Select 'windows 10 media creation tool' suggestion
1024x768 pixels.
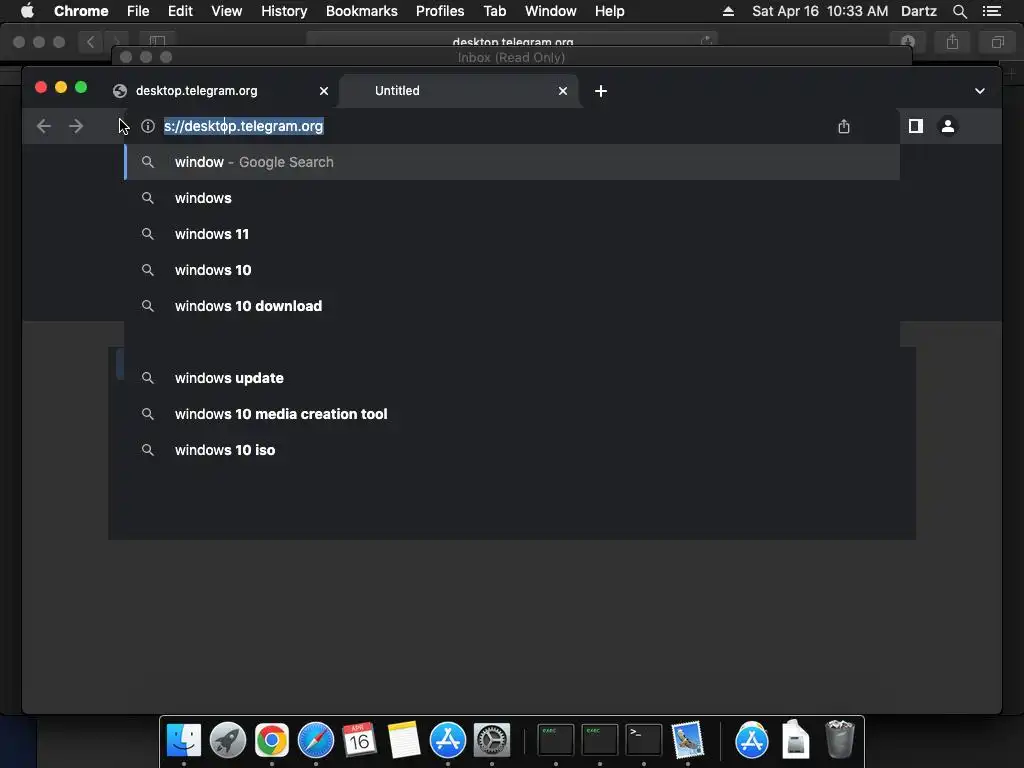pyautogui.click(x=512, y=414)
